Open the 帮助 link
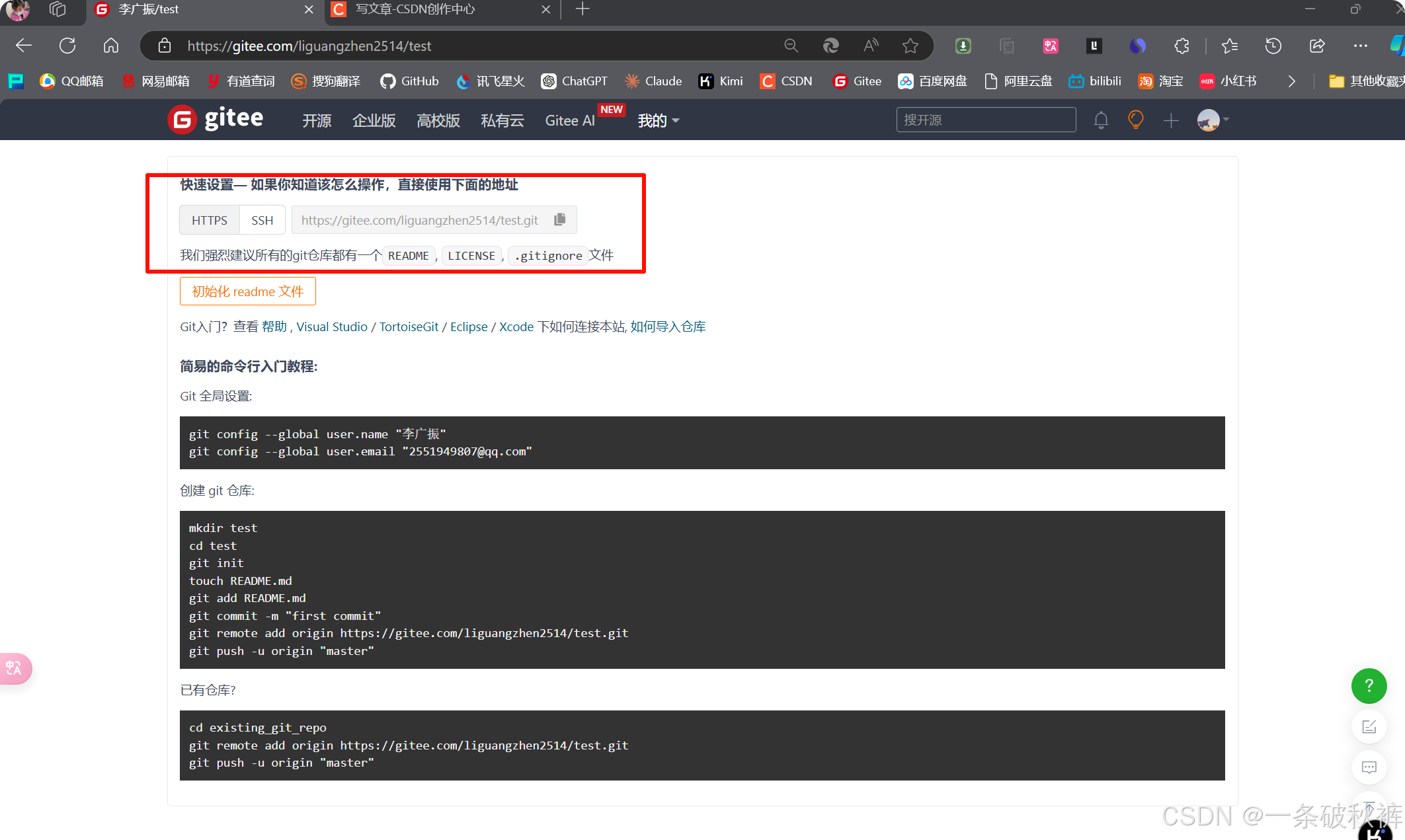 (274, 326)
